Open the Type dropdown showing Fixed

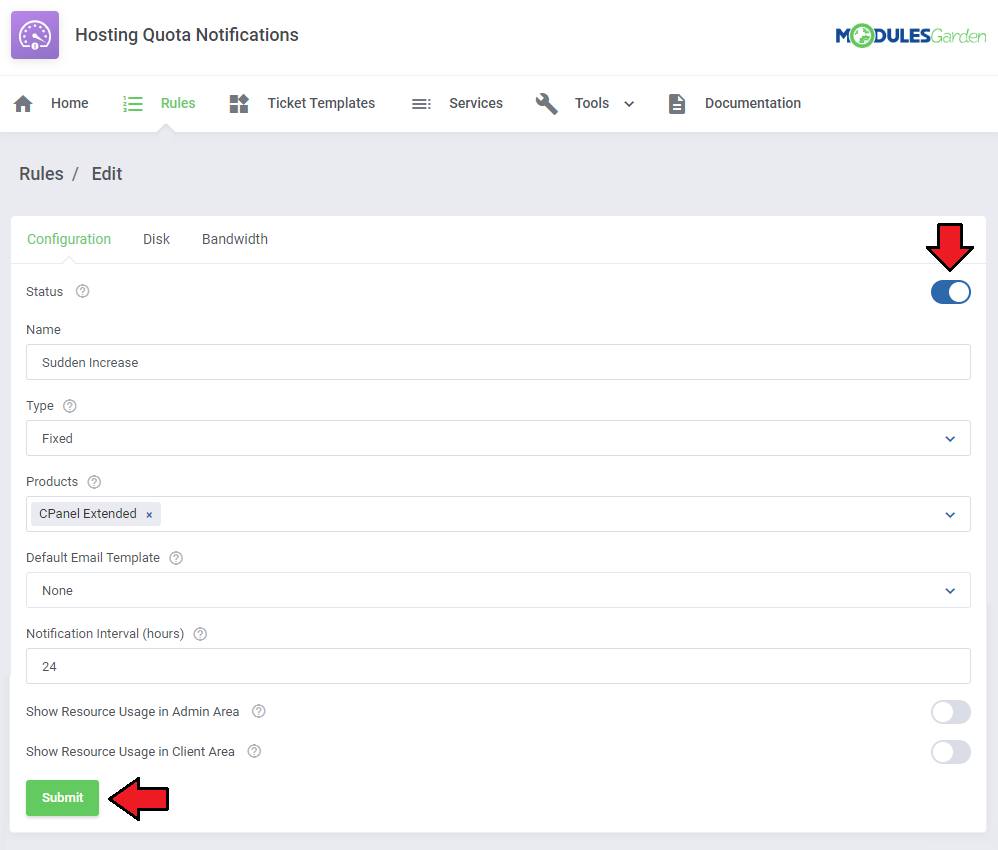(498, 438)
